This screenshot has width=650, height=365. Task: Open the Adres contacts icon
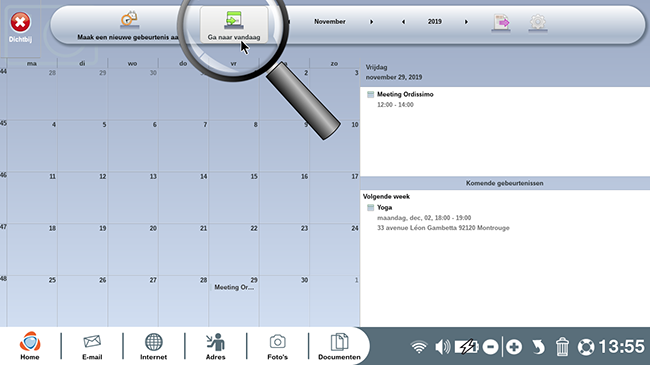pos(216,347)
